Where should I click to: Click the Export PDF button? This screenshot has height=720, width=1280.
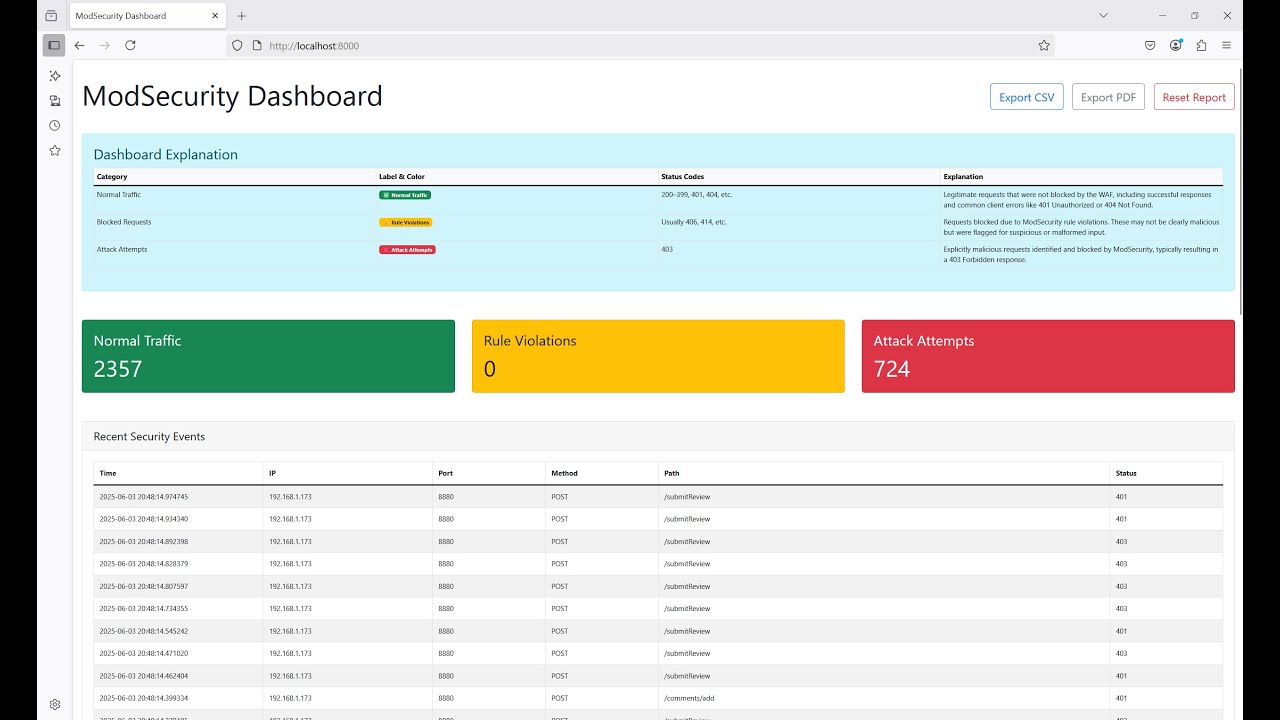[x=1108, y=97]
